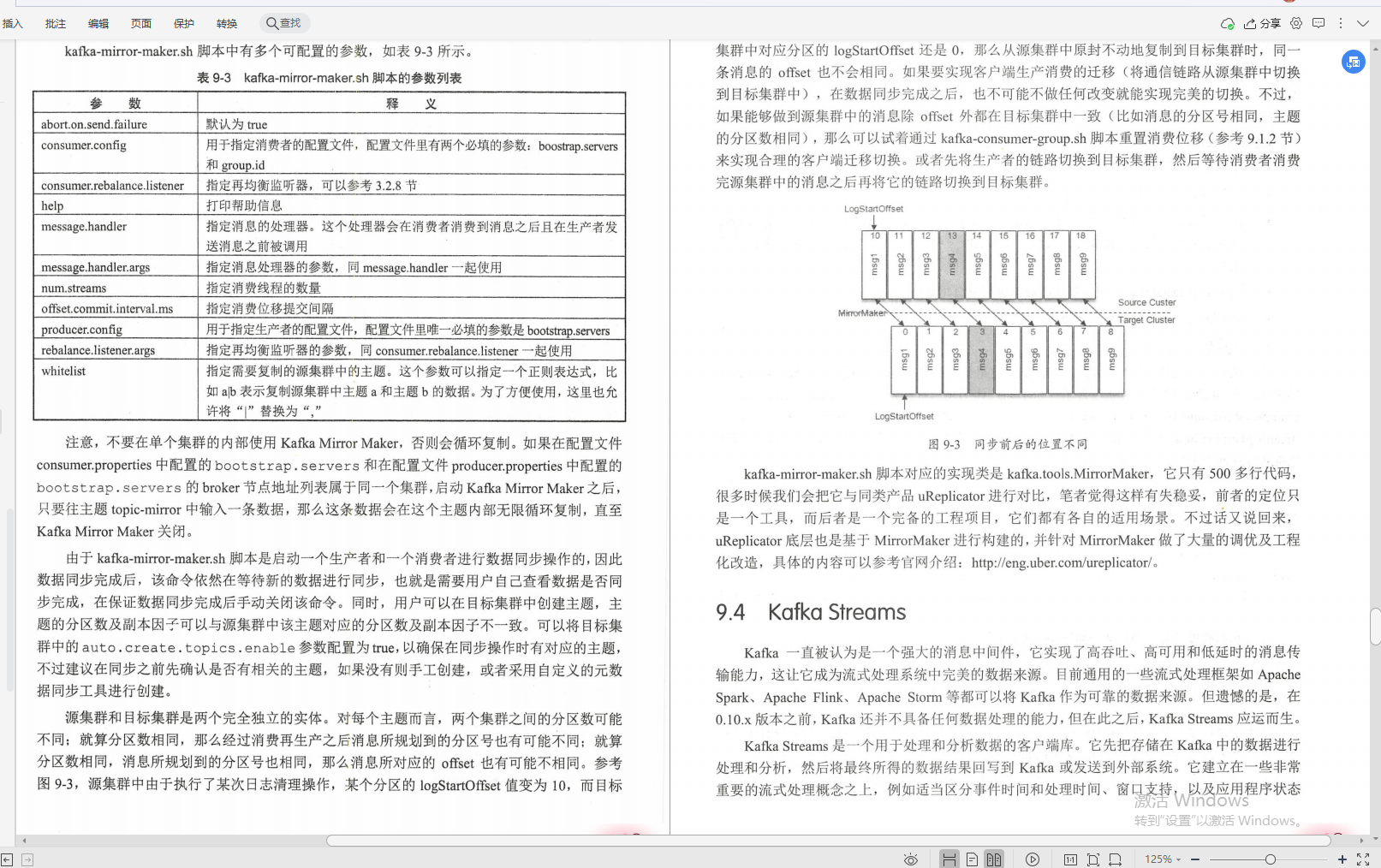Image resolution: width=1381 pixels, height=868 pixels.
Task: Click the message.handler table cell
Action: point(116,236)
